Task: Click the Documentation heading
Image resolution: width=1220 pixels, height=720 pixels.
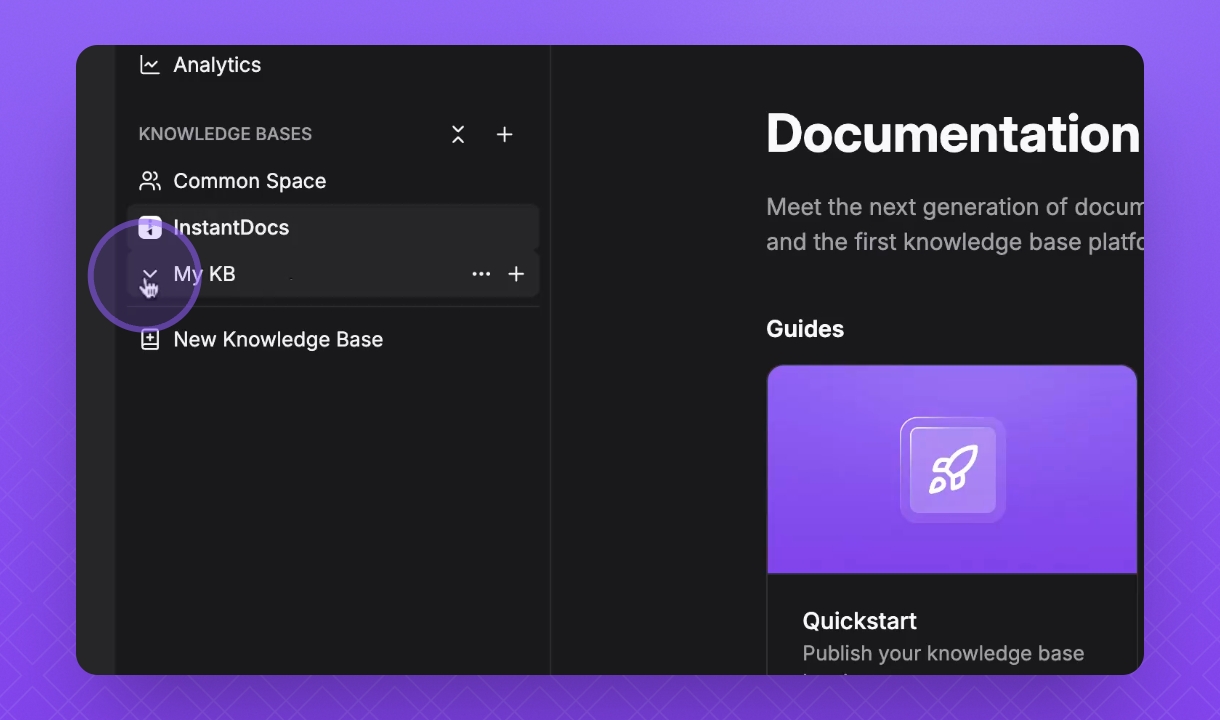Action: (953, 133)
